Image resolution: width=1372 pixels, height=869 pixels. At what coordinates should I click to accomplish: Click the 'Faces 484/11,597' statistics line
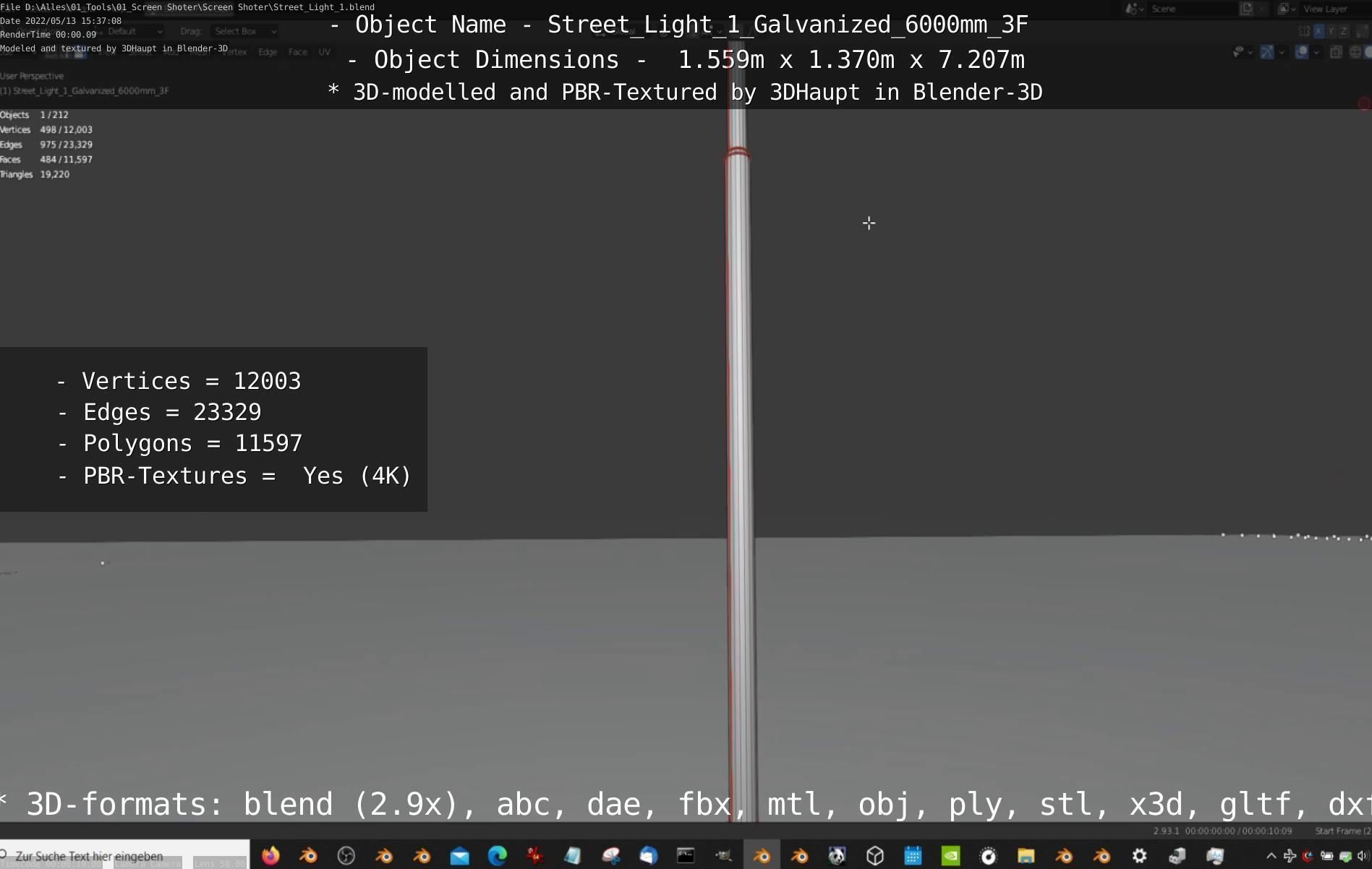(46, 160)
